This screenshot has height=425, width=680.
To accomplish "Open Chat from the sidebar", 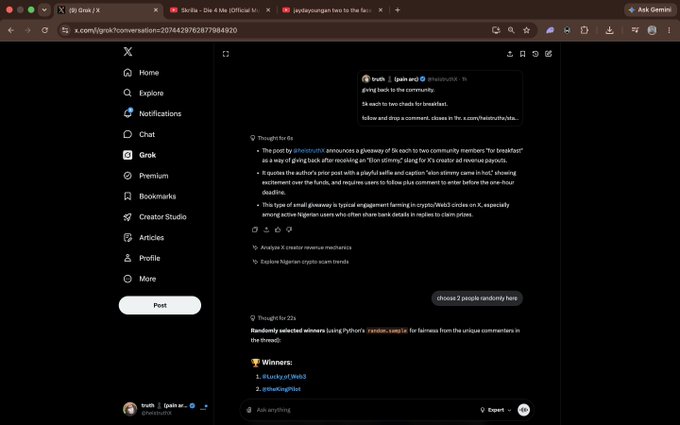I will [x=139, y=134].
